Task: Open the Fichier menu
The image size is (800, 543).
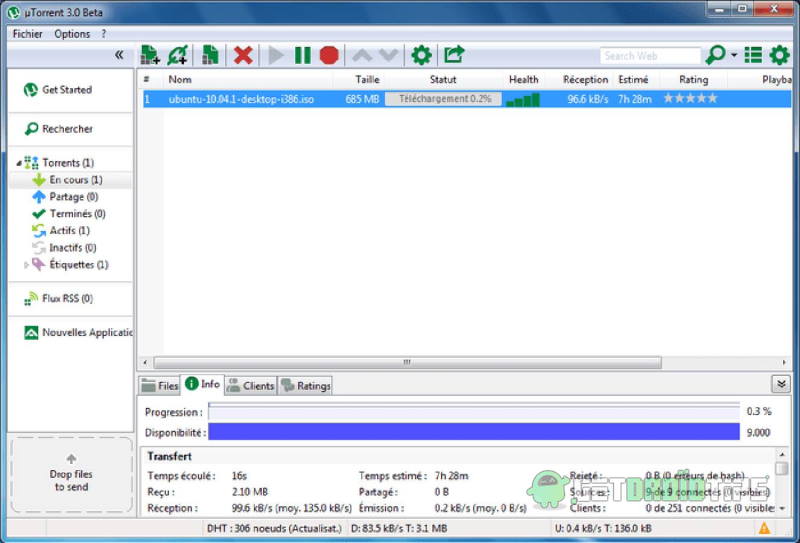Action: pyautogui.click(x=28, y=34)
